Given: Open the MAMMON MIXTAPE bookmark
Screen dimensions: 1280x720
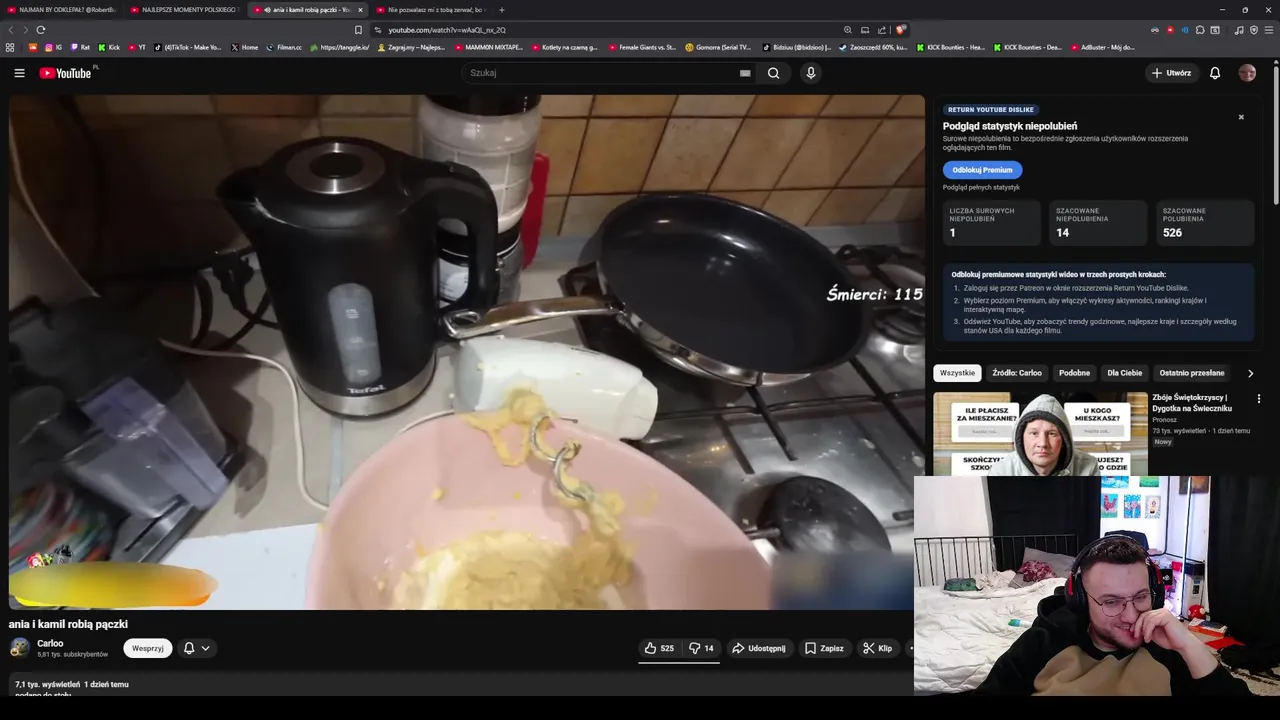Looking at the screenshot, I should click(488, 47).
